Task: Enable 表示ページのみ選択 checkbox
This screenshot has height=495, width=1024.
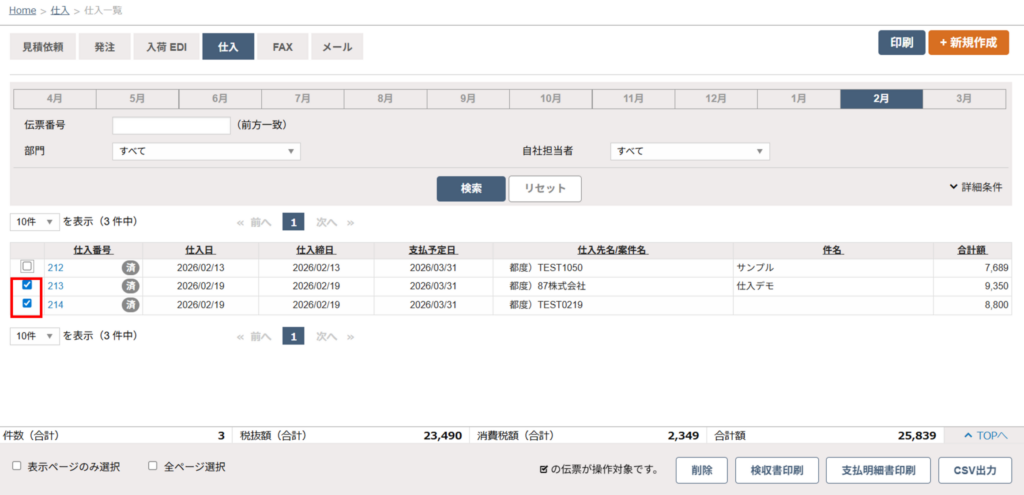Action: [x=17, y=466]
